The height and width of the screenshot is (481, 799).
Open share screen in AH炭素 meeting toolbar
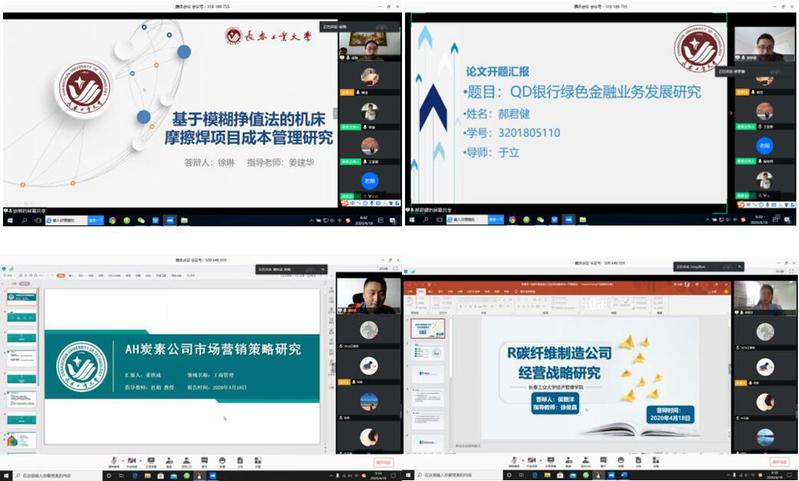[153, 462]
